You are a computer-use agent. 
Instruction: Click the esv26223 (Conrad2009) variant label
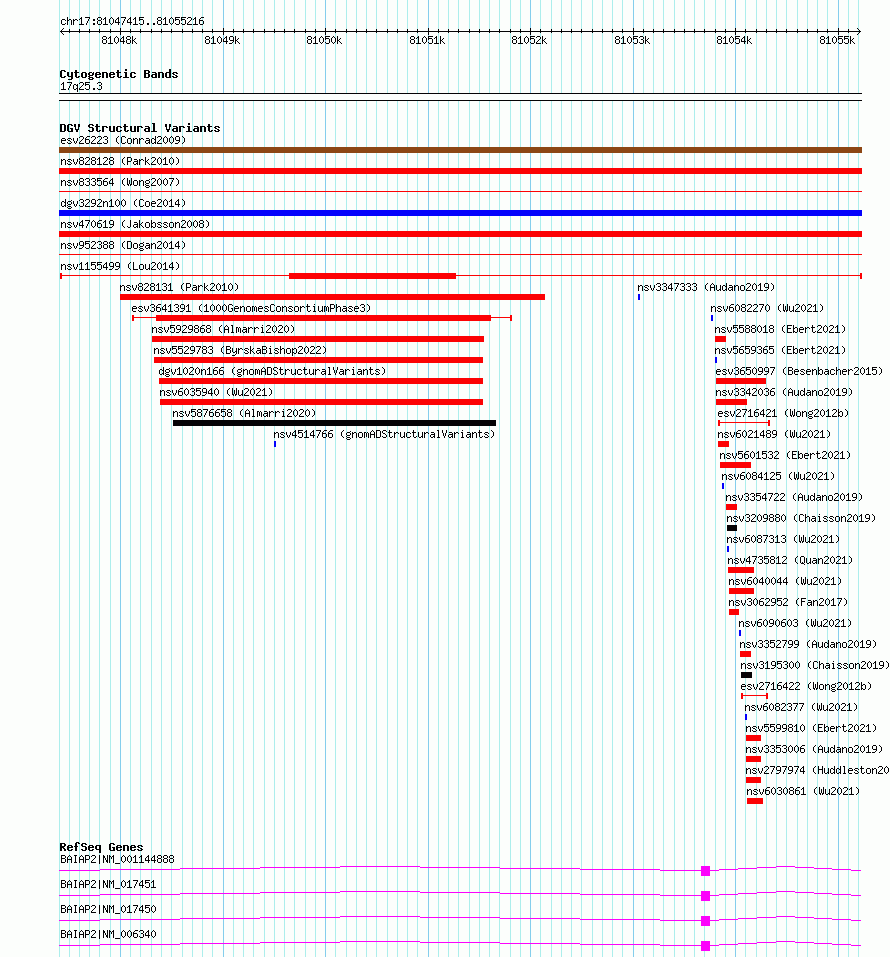pos(123,140)
